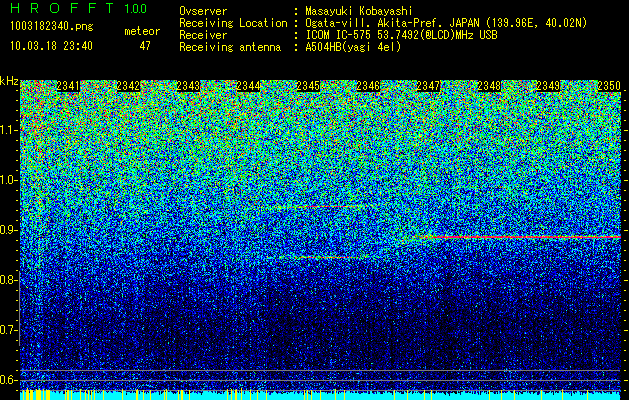Select the filename 1003182340.png

pyautogui.click(x=52, y=26)
